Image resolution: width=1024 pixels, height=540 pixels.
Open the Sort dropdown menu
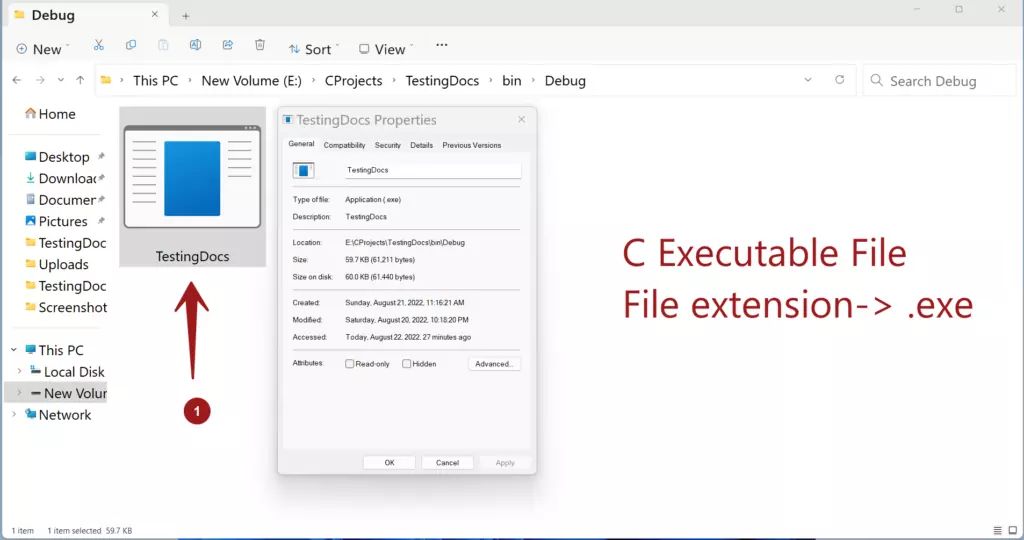tap(313, 49)
